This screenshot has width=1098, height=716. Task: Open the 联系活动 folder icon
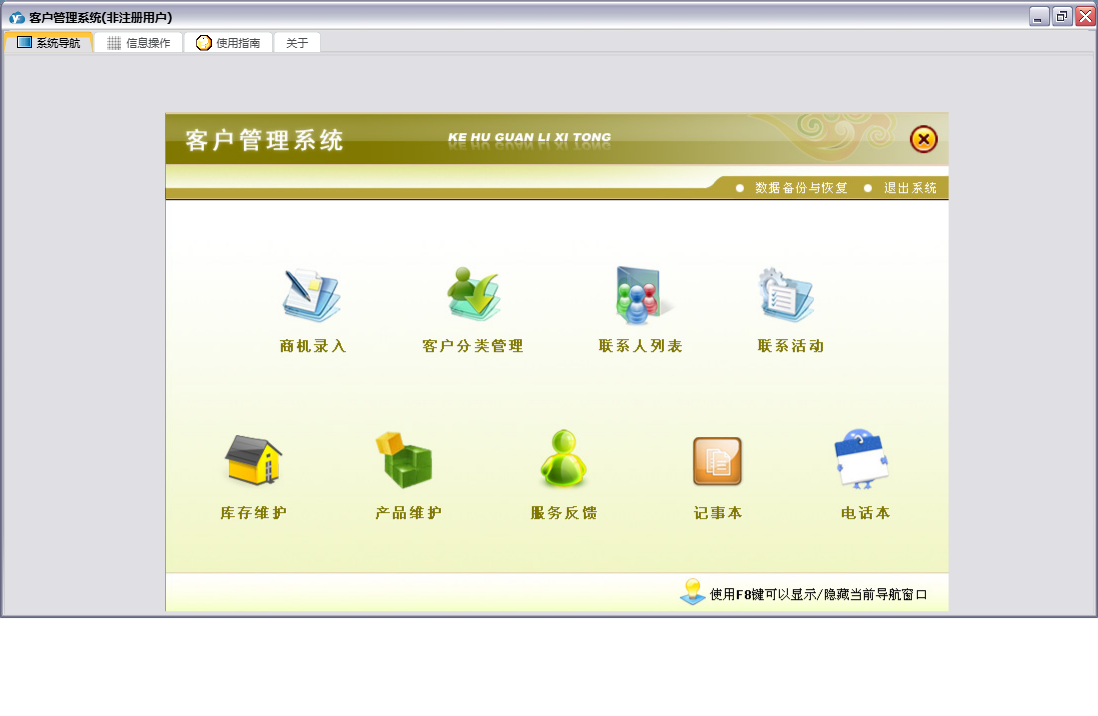pos(786,295)
